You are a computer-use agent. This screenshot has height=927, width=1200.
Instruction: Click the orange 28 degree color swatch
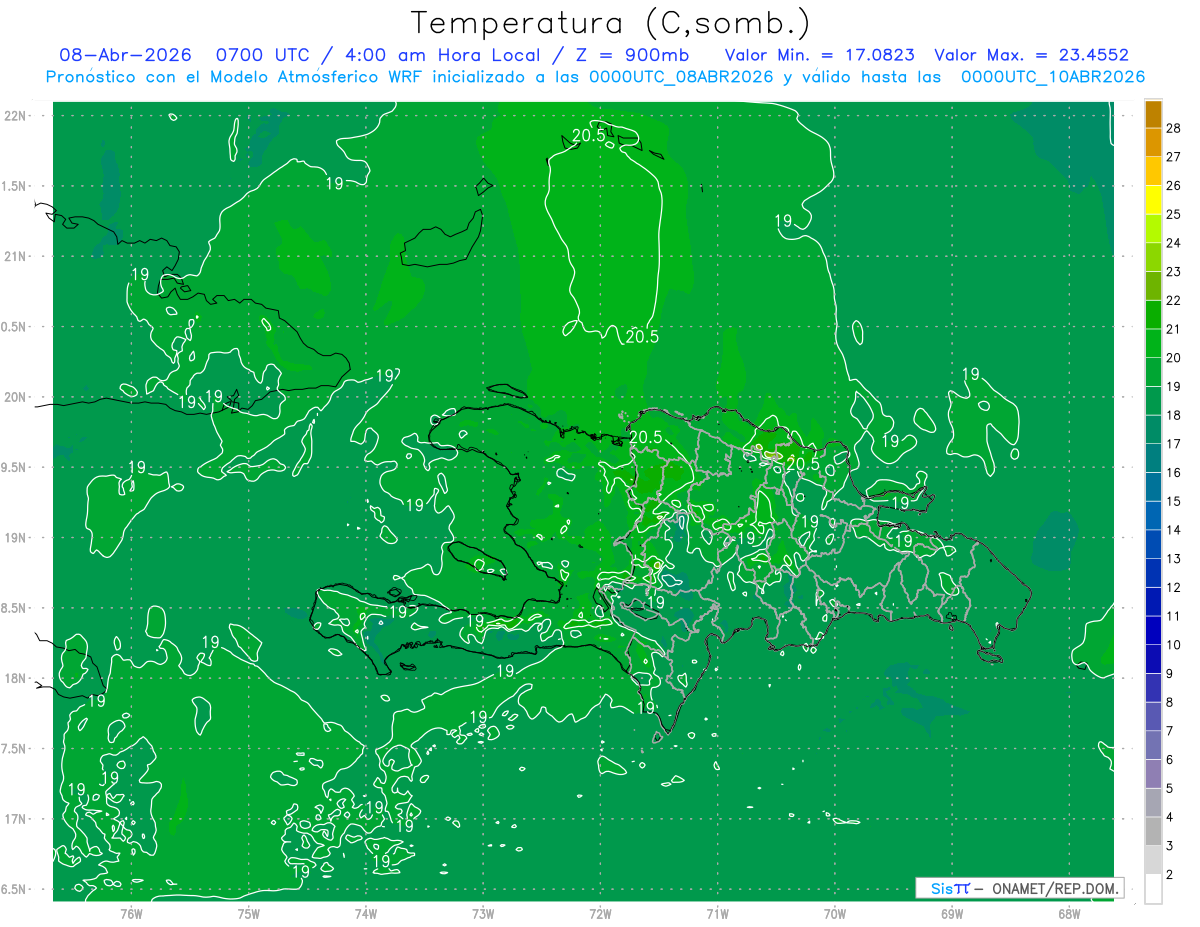1153,114
